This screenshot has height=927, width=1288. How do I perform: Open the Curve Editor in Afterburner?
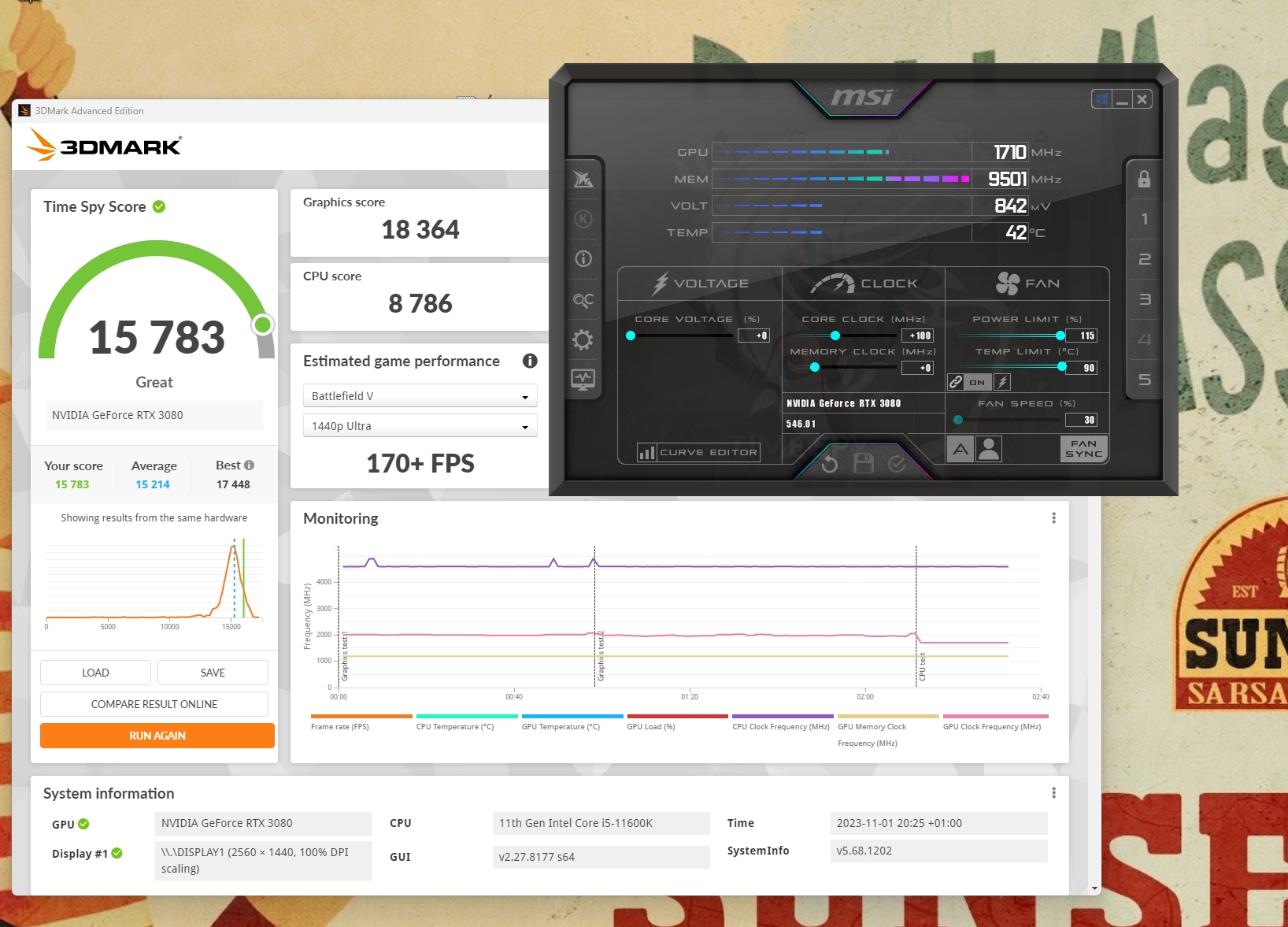point(698,452)
